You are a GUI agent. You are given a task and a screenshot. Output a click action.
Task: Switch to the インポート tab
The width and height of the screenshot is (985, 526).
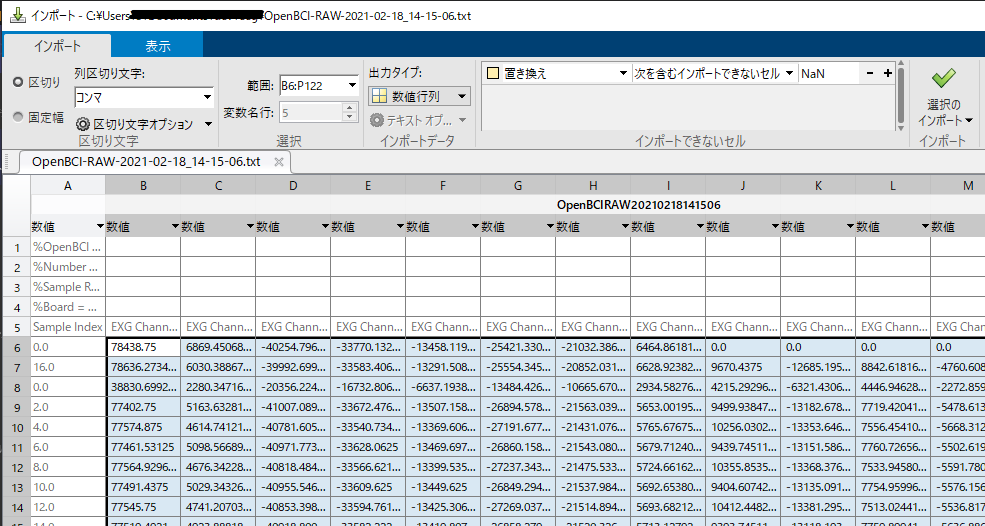57,46
